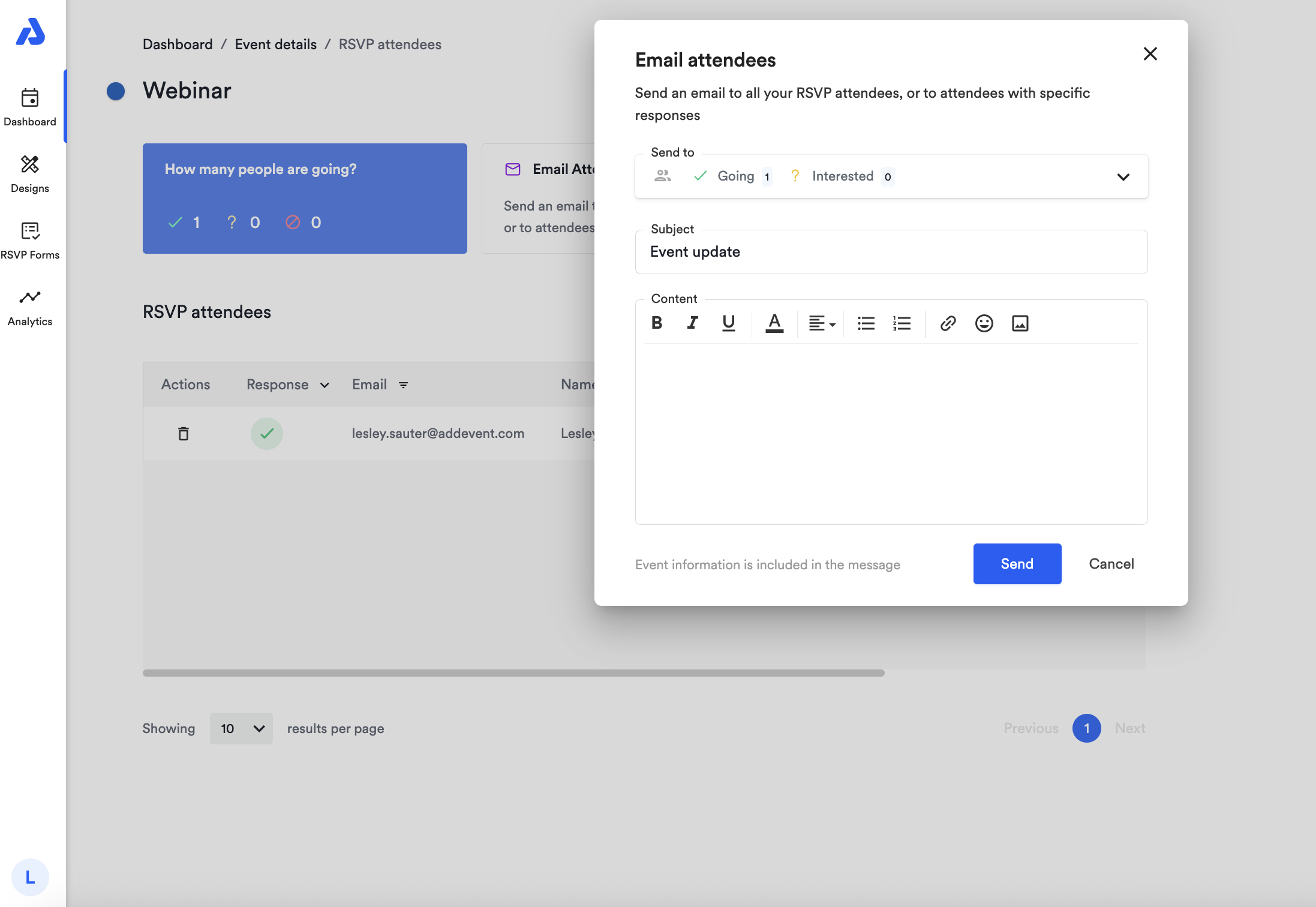Open the Analytics section in the sidebar

(x=30, y=308)
